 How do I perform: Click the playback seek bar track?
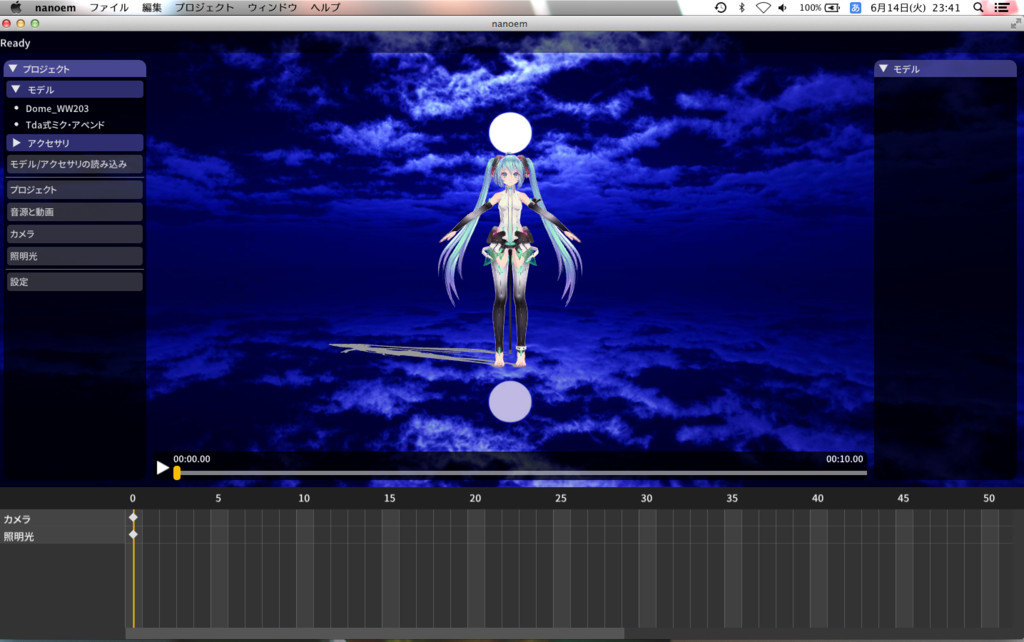(x=521, y=473)
